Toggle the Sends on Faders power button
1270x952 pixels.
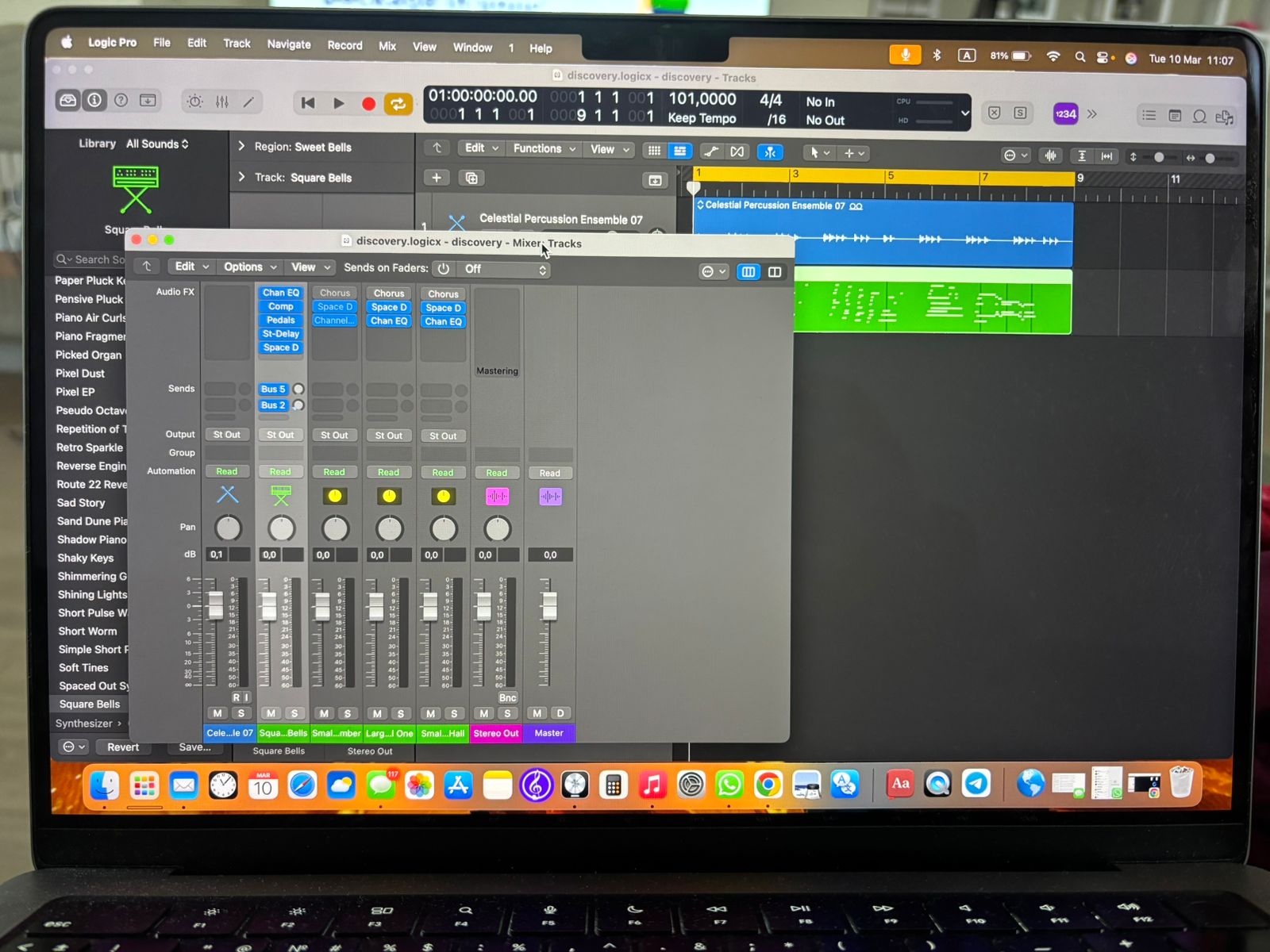coord(443,269)
